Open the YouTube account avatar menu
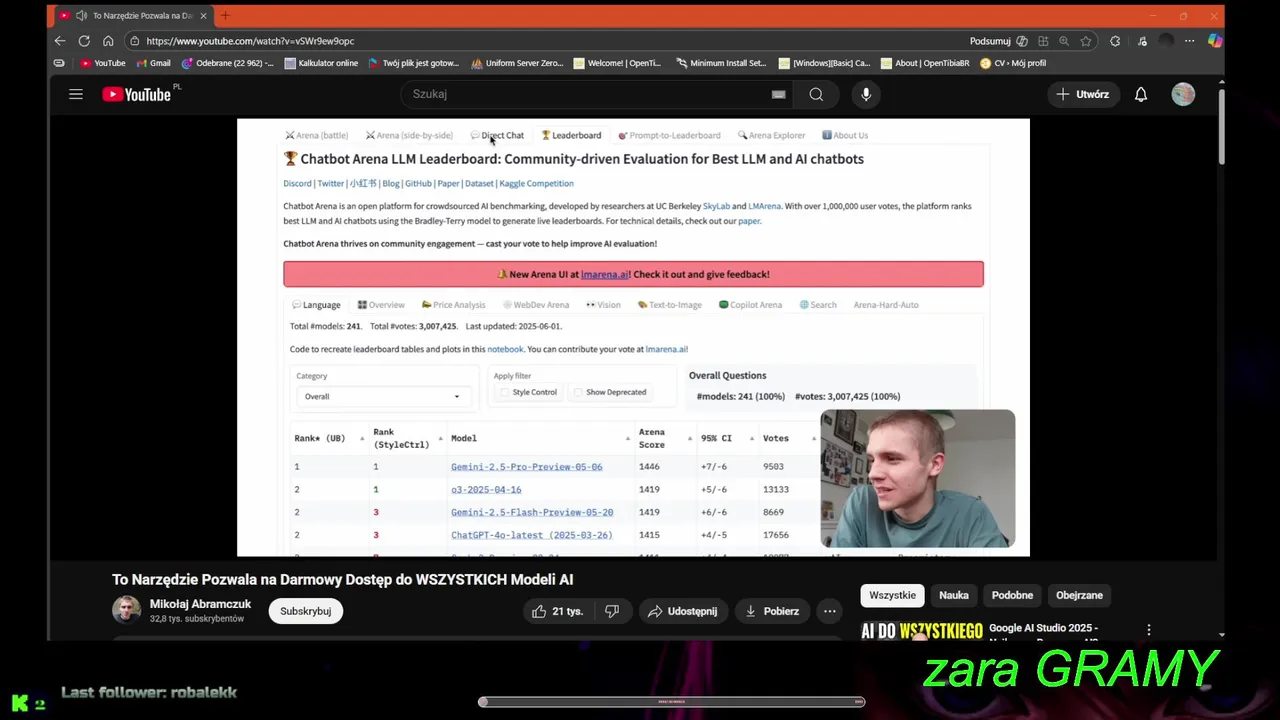This screenshot has height=720, width=1280. 1183,94
